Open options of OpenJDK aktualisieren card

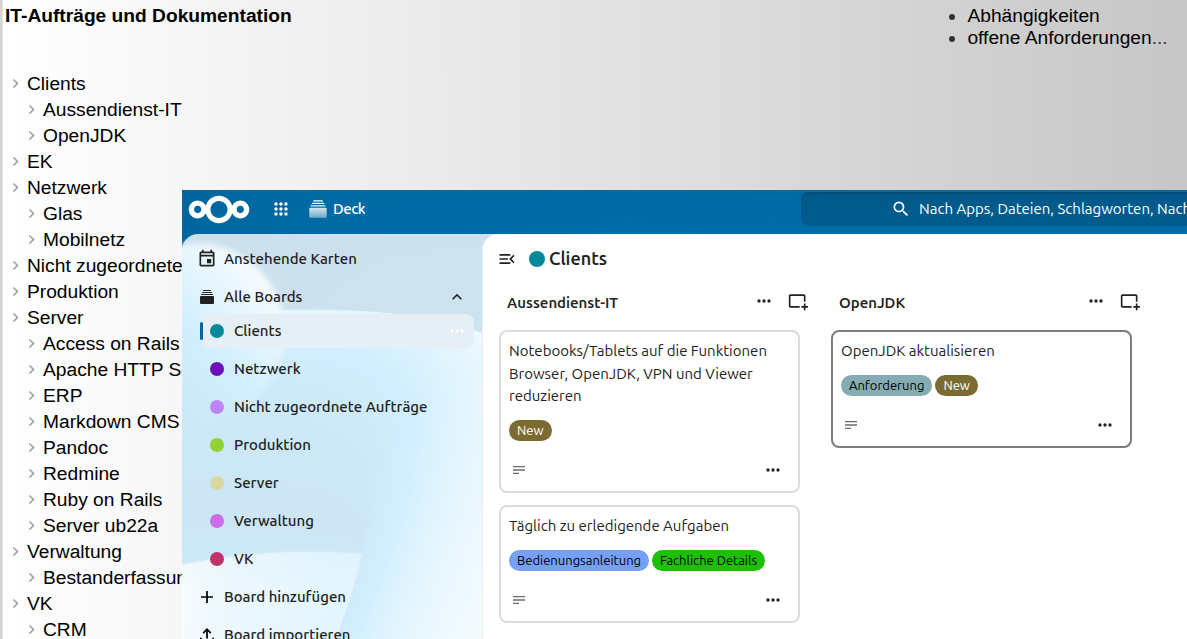click(1105, 425)
